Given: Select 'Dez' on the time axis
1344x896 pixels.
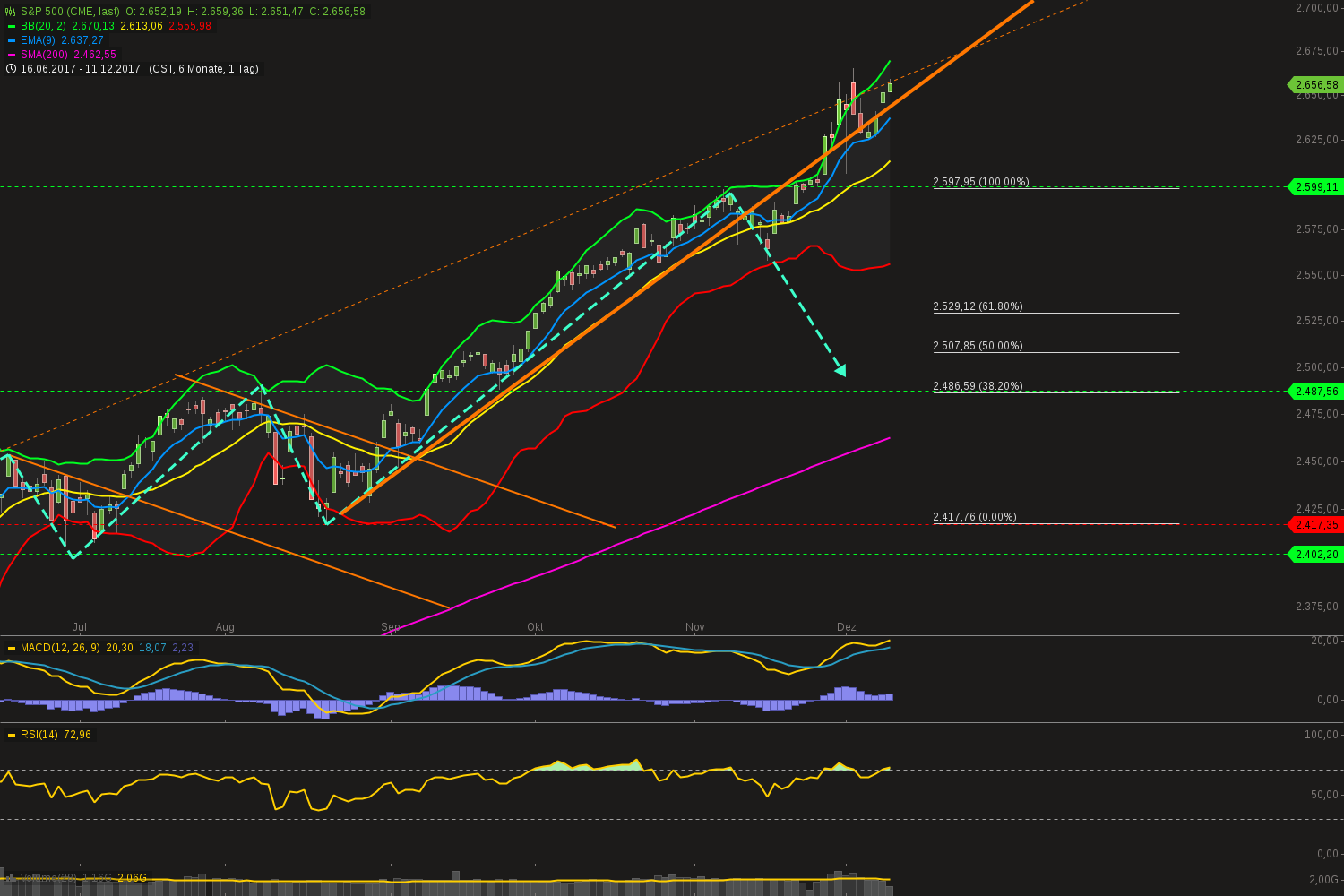Looking at the screenshot, I should [x=846, y=627].
